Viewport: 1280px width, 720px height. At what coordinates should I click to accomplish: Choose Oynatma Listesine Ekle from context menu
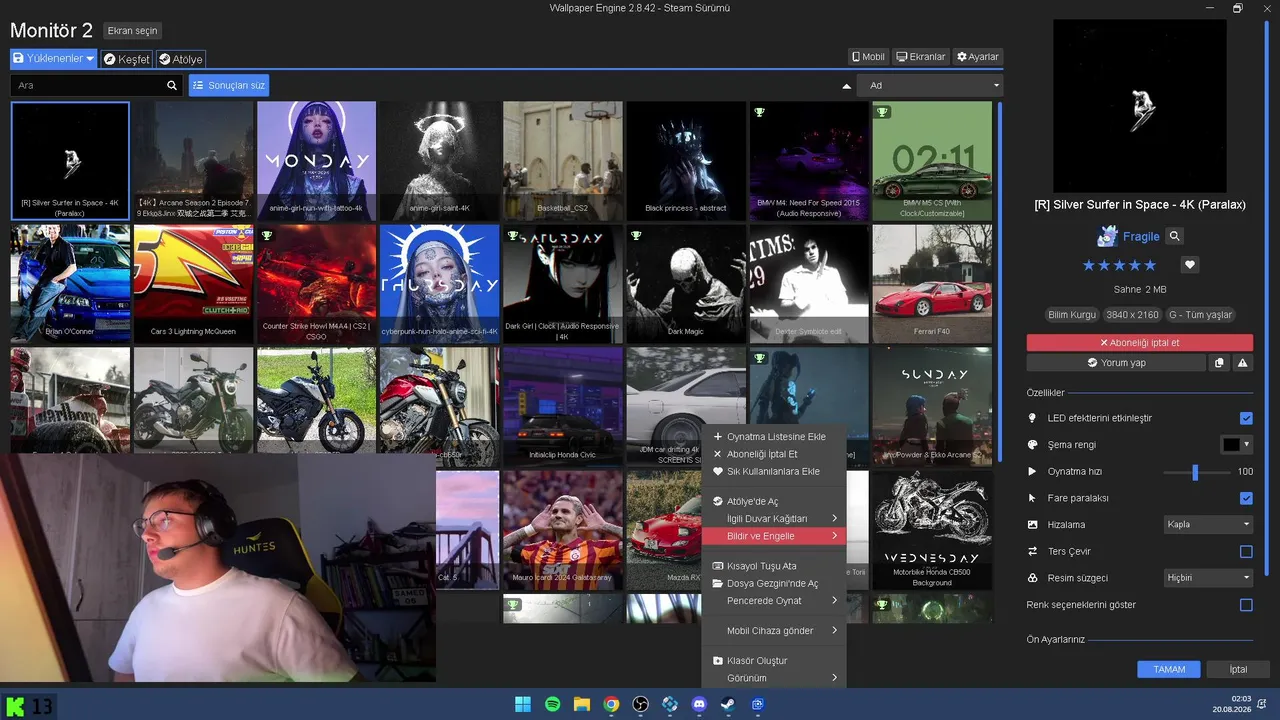774,437
